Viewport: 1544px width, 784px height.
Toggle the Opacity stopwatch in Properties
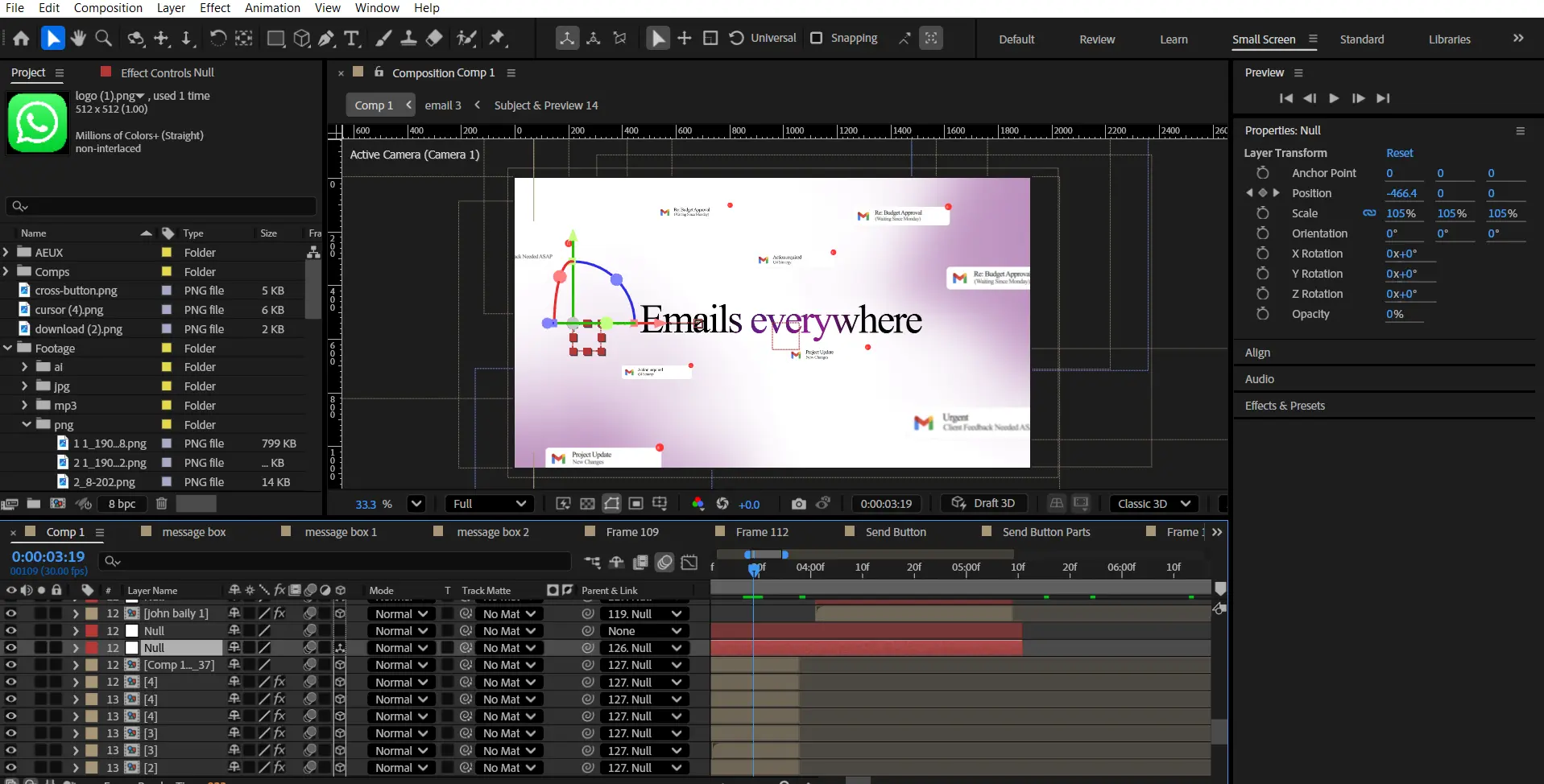1262,314
